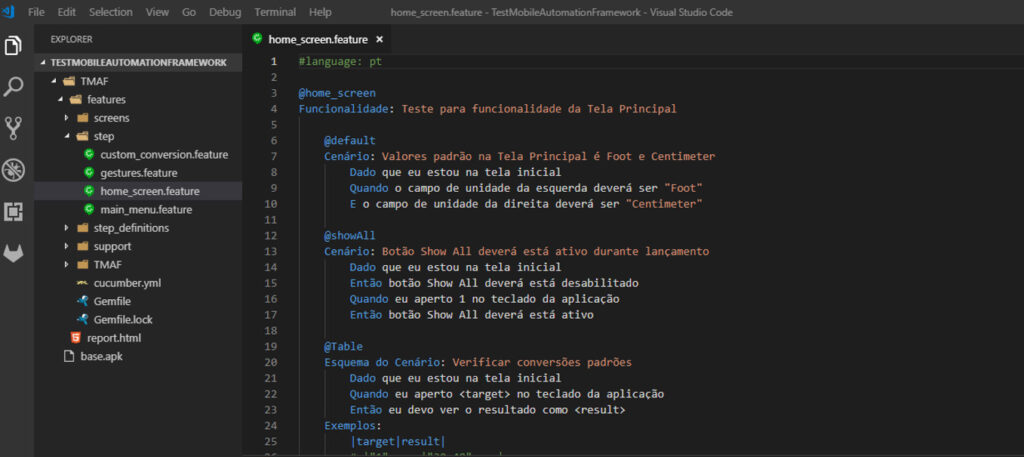Open the Go menu
This screenshot has height=457, width=1024.
(189, 12)
